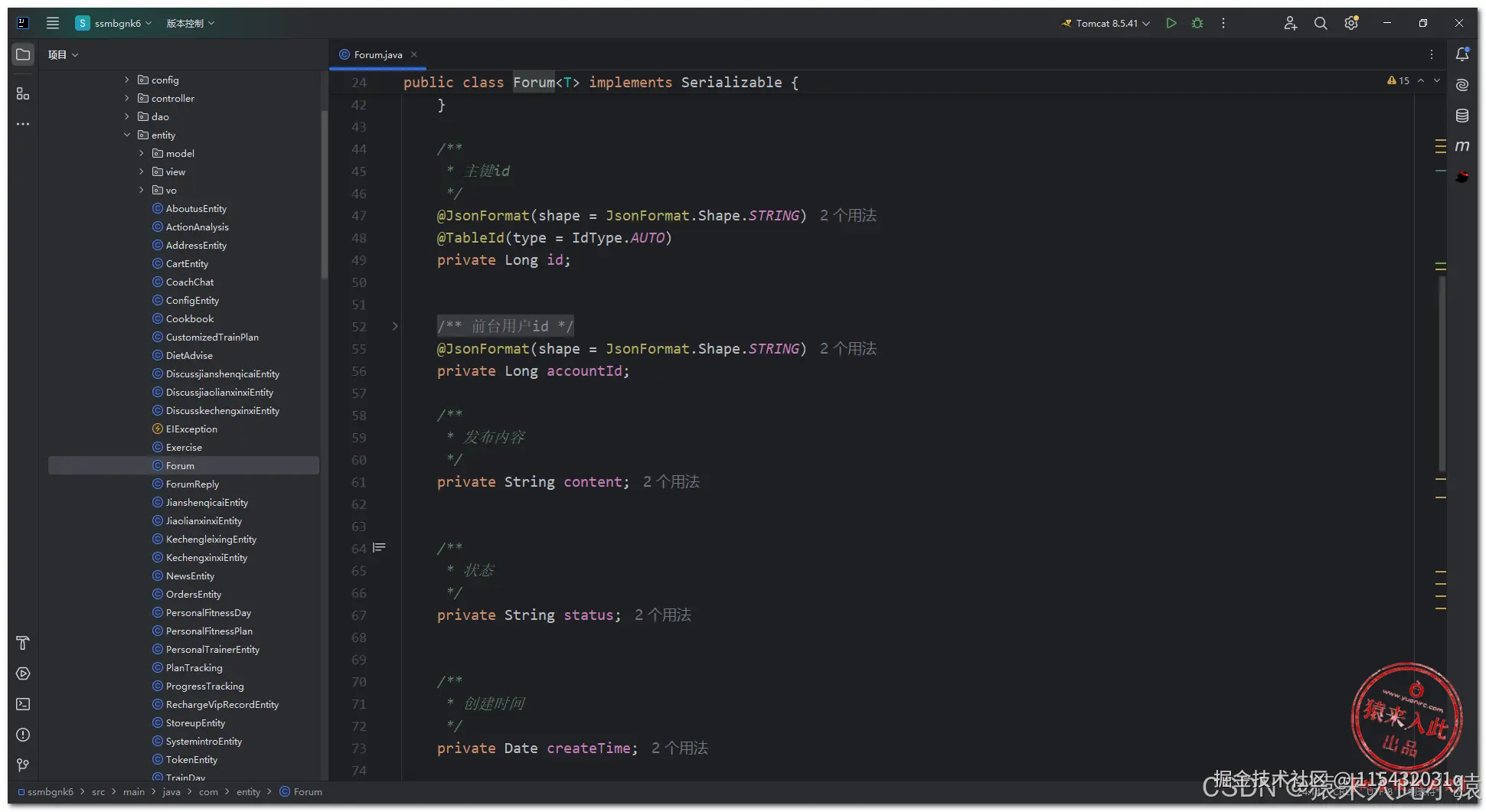Click the editor vertical scrollbar thumb
Viewport: 1486px width, 812px height.
pyautogui.click(x=1442, y=373)
